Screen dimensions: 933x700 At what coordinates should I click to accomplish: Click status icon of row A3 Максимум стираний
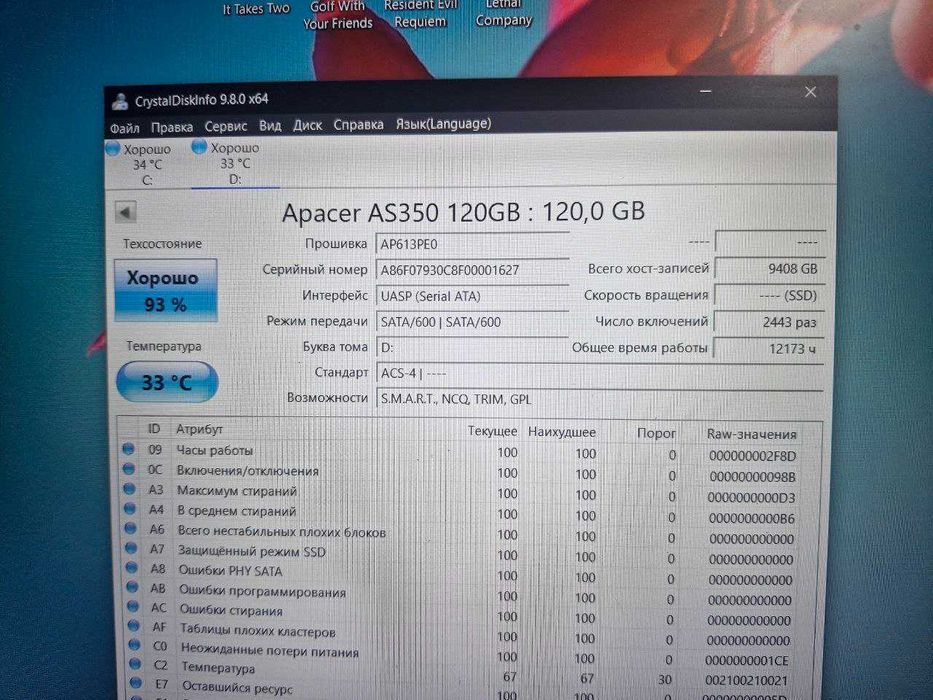tap(129, 489)
